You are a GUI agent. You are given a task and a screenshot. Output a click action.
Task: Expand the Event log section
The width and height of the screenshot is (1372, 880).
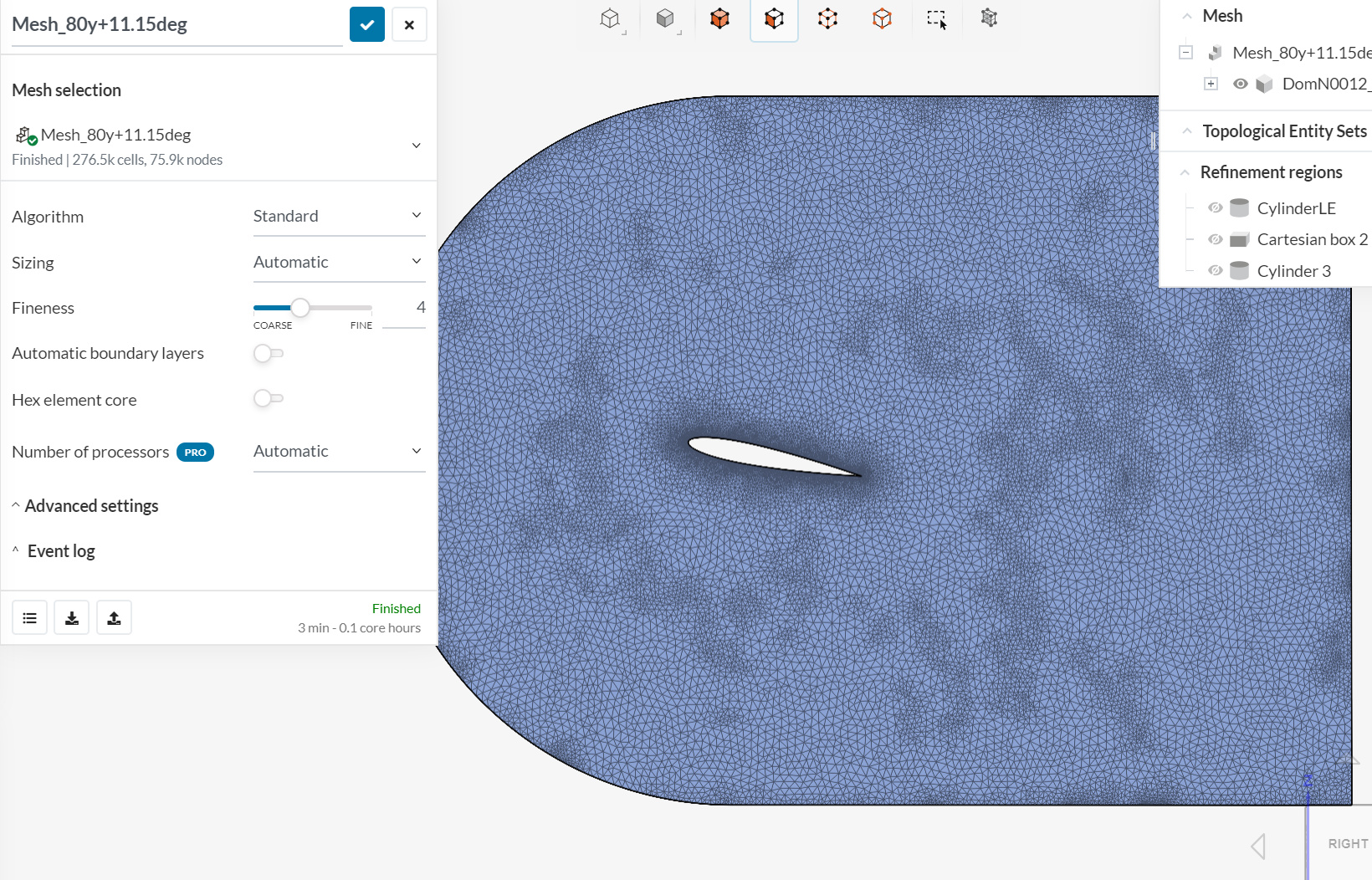click(x=60, y=551)
